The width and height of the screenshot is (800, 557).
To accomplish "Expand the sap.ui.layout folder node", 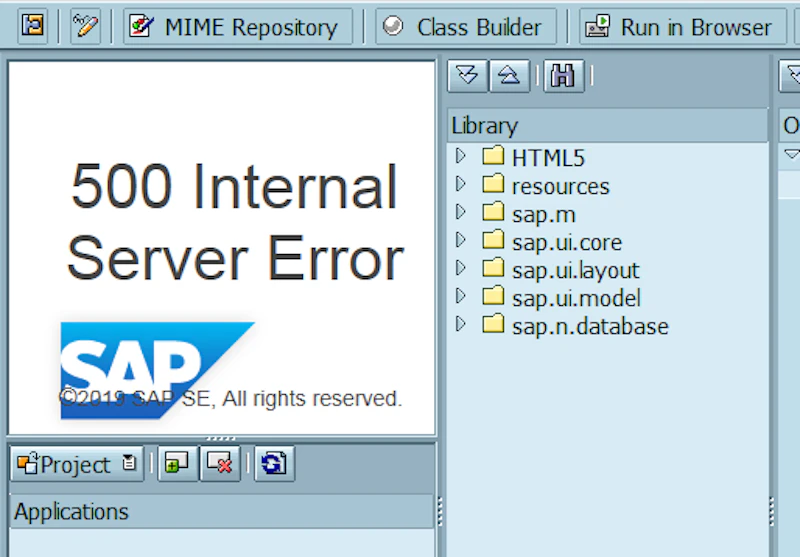I will point(460,268).
